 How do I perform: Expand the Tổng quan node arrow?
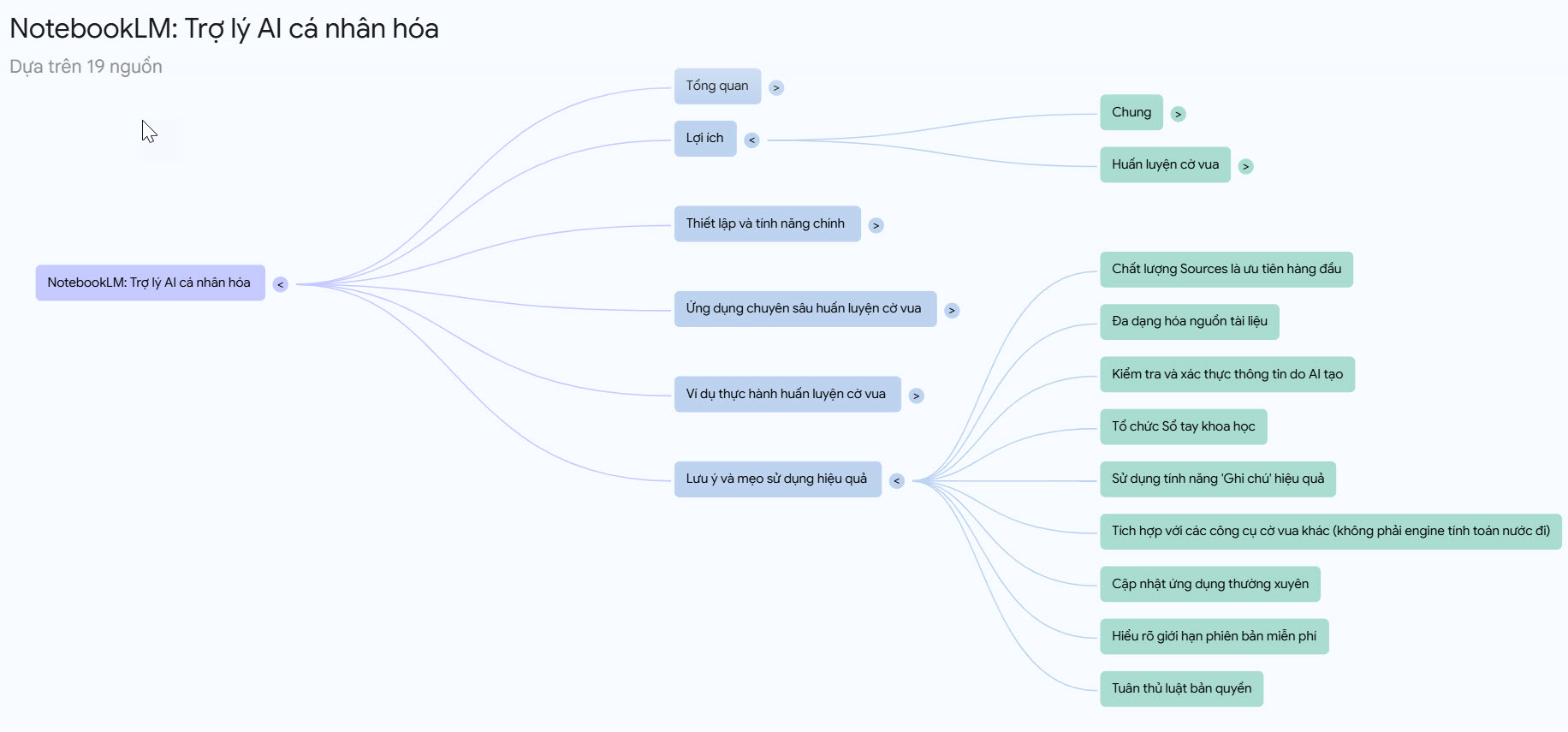776,87
